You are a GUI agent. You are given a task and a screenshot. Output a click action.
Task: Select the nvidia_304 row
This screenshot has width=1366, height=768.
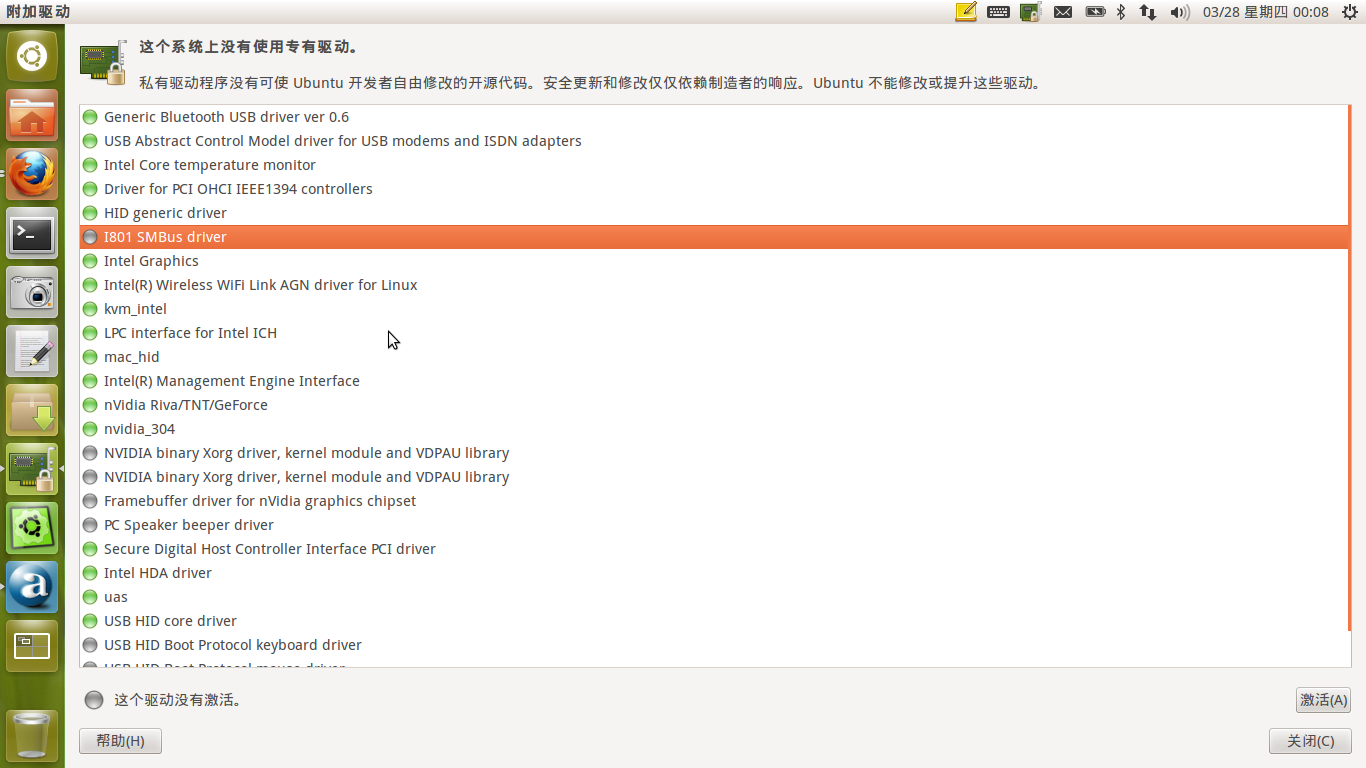coord(714,429)
